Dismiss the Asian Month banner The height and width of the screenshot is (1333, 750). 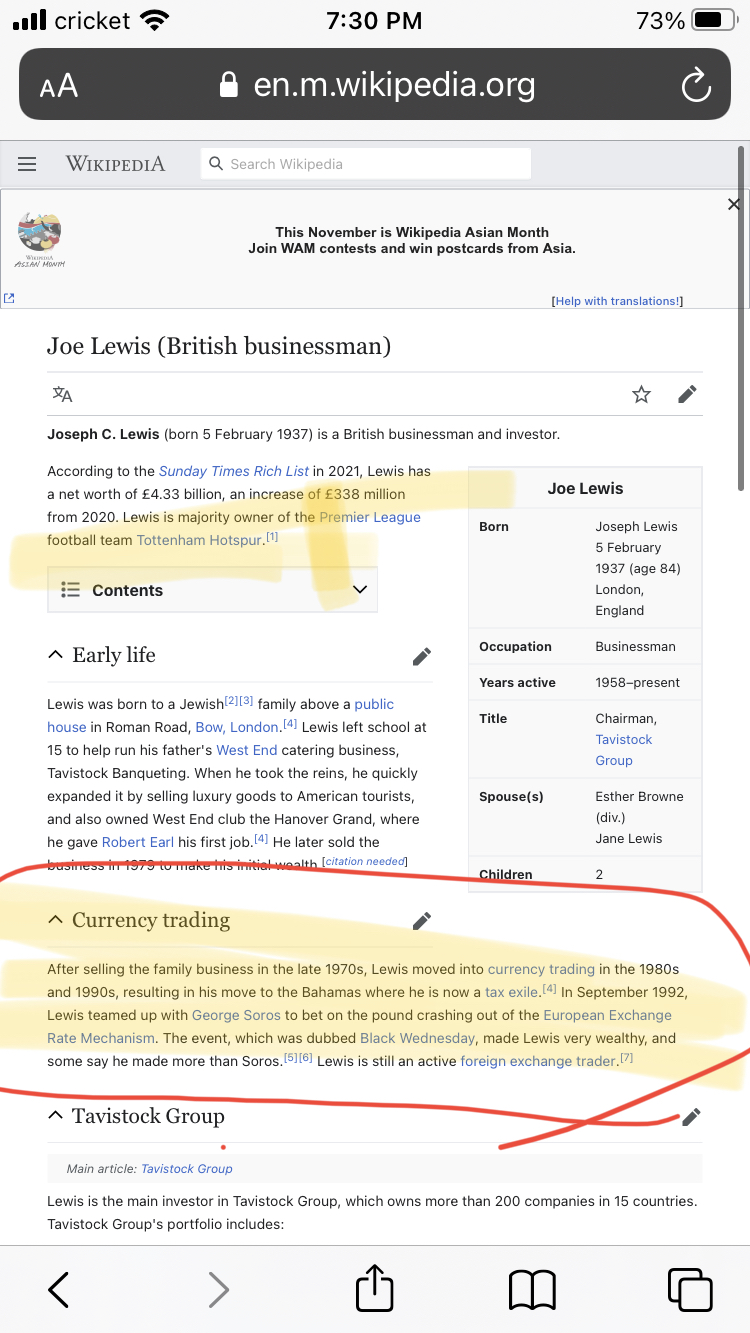click(x=734, y=204)
